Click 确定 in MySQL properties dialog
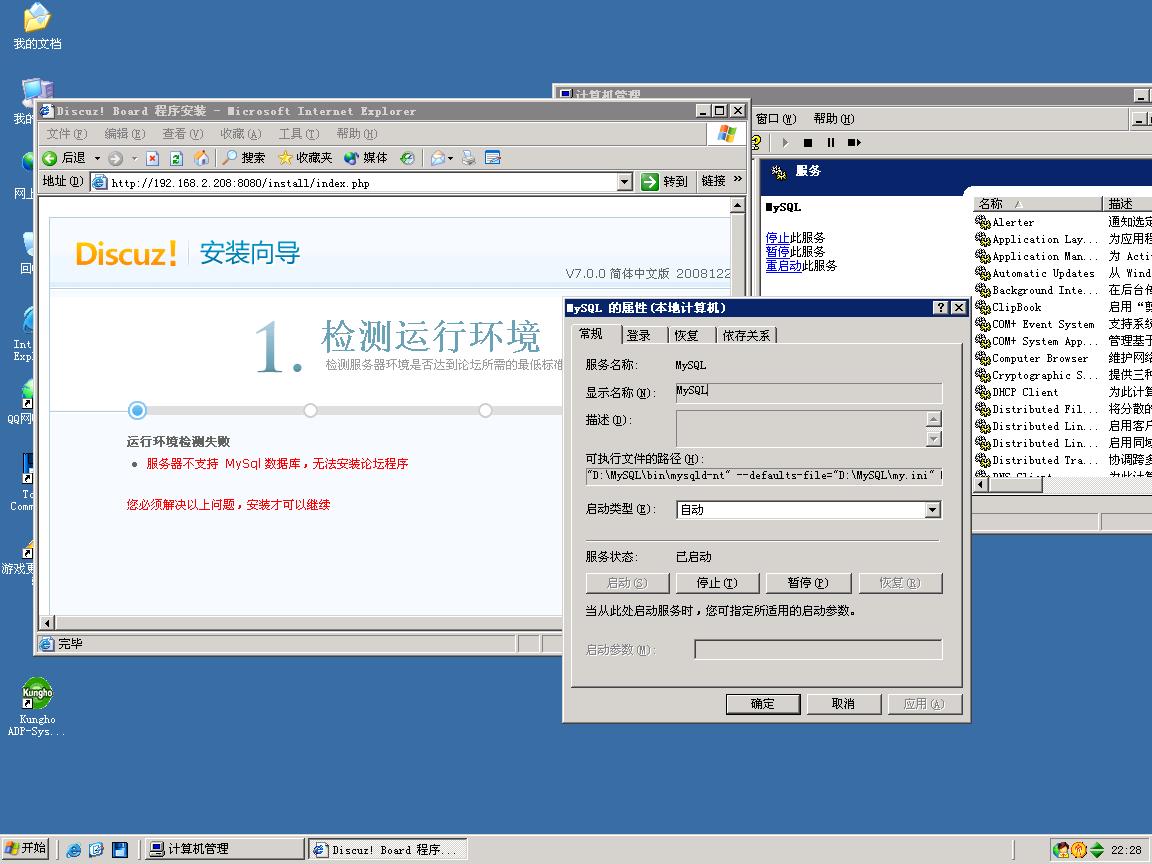The height and width of the screenshot is (864, 1152). (763, 704)
